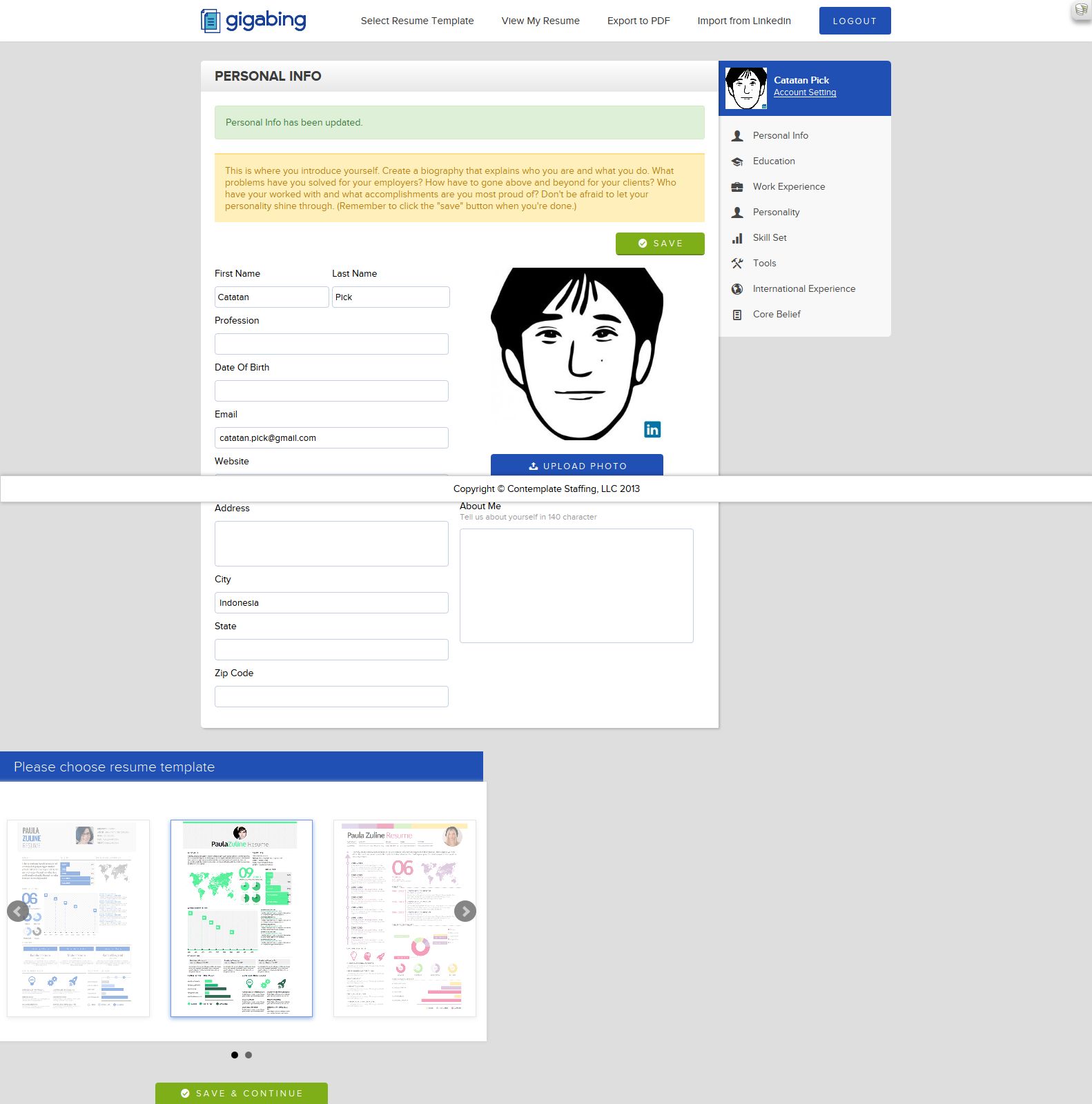
Task: Select first carousel page dot
Action: pos(235,1055)
